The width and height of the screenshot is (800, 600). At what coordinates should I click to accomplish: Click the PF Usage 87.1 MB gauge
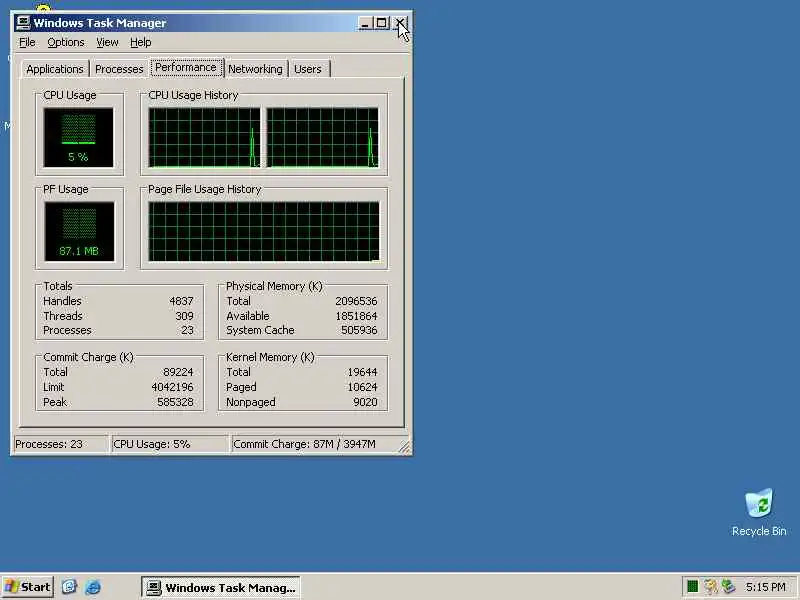(79, 231)
